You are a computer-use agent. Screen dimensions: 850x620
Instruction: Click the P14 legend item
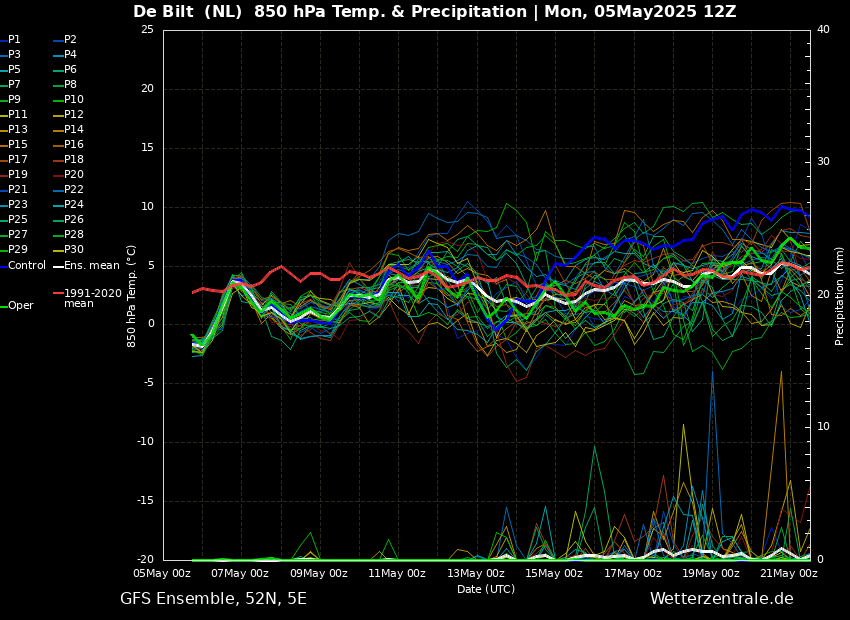click(x=74, y=130)
